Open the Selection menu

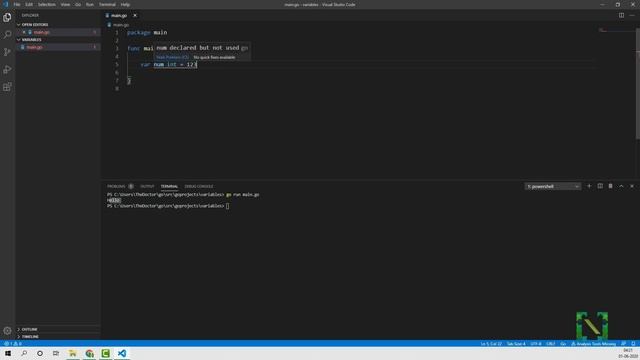pos(47,4)
